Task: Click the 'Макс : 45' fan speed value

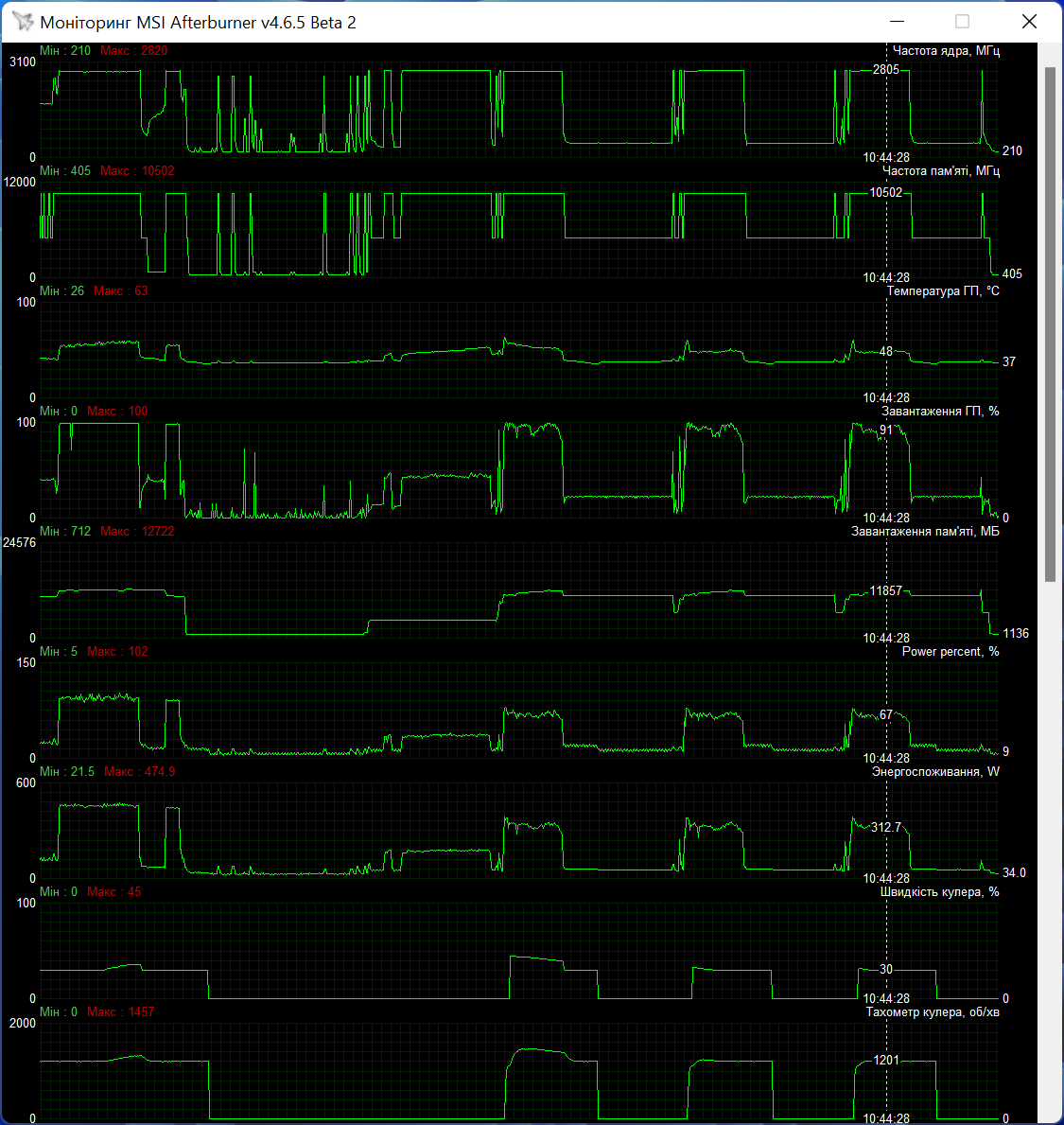Action: pos(114,892)
